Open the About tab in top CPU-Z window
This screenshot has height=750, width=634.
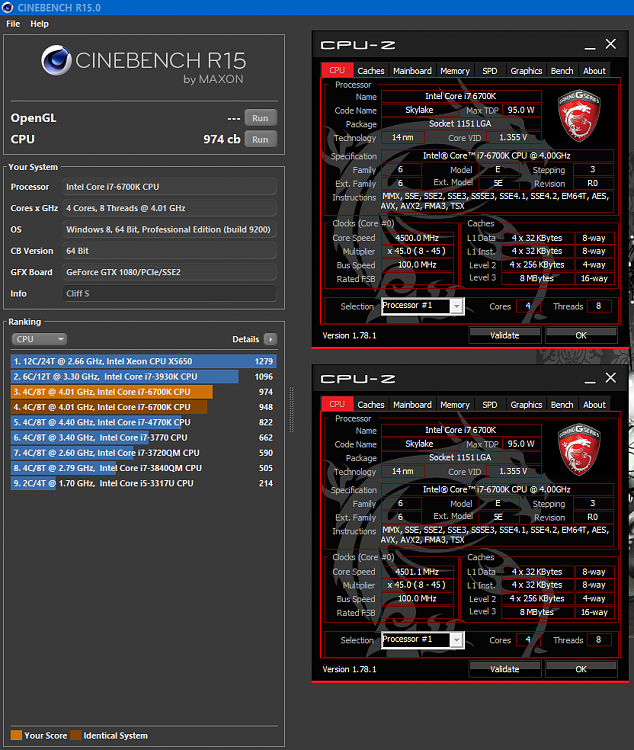594,71
